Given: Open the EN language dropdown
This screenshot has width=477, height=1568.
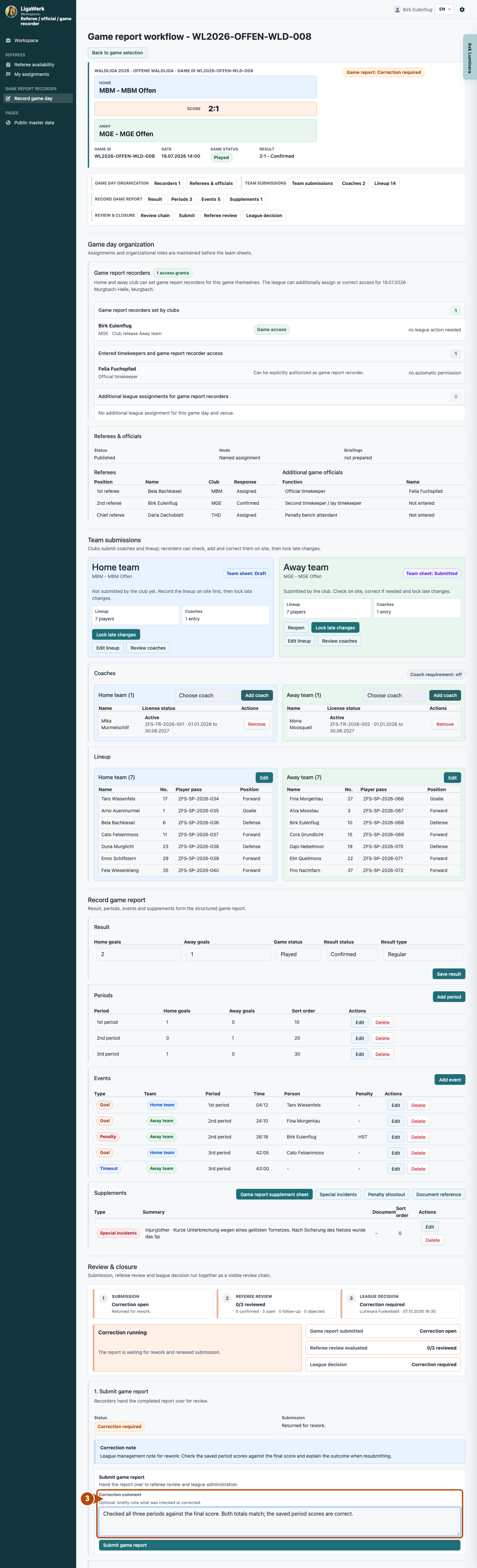Looking at the screenshot, I should [445, 10].
